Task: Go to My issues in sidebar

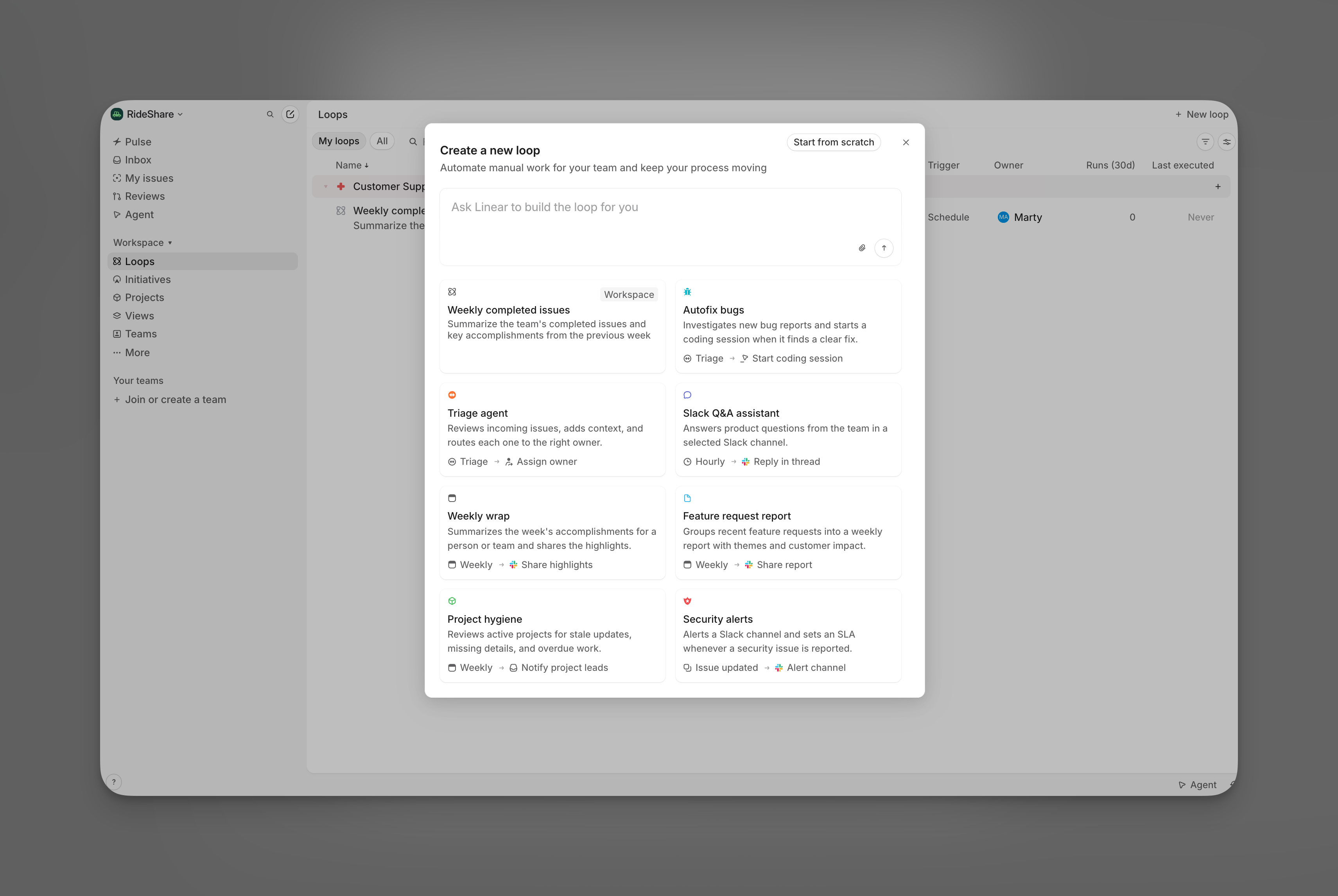Action: (x=202, y=178)
